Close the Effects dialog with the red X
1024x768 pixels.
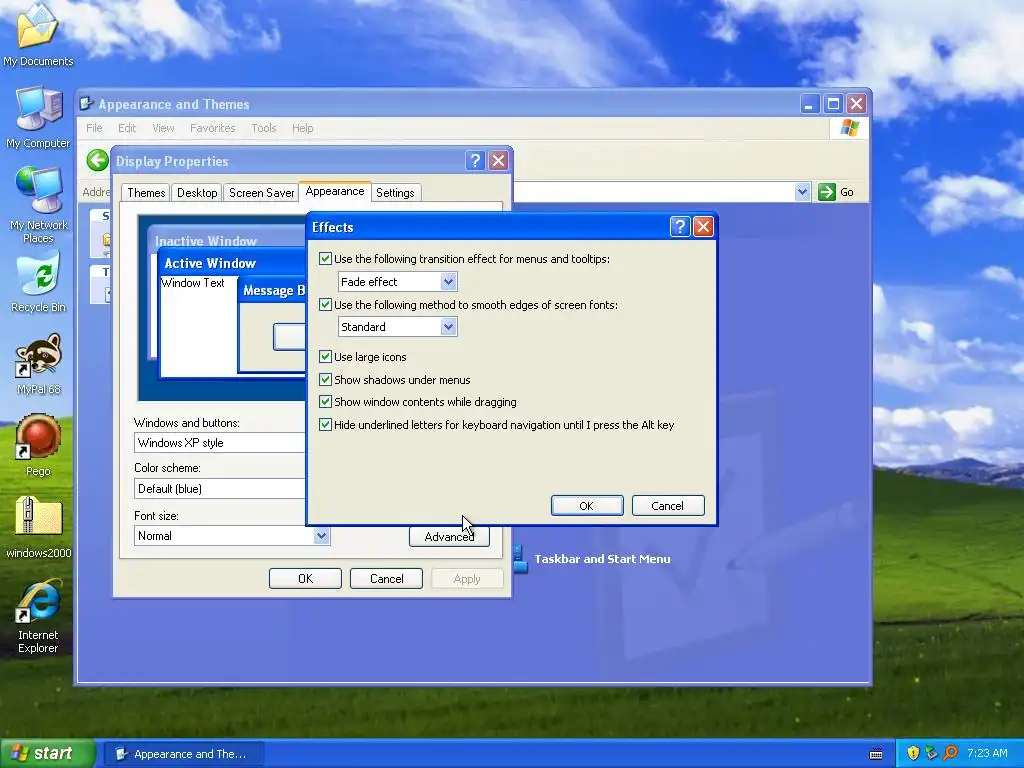point(703,227)
